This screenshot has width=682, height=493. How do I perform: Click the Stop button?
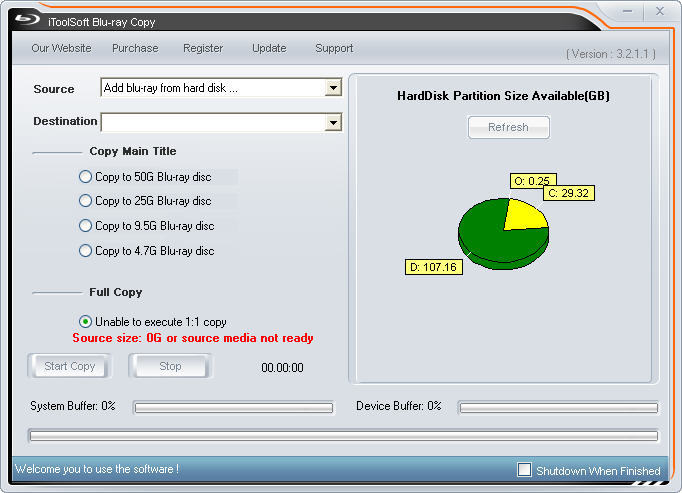(x=170, y=366)
